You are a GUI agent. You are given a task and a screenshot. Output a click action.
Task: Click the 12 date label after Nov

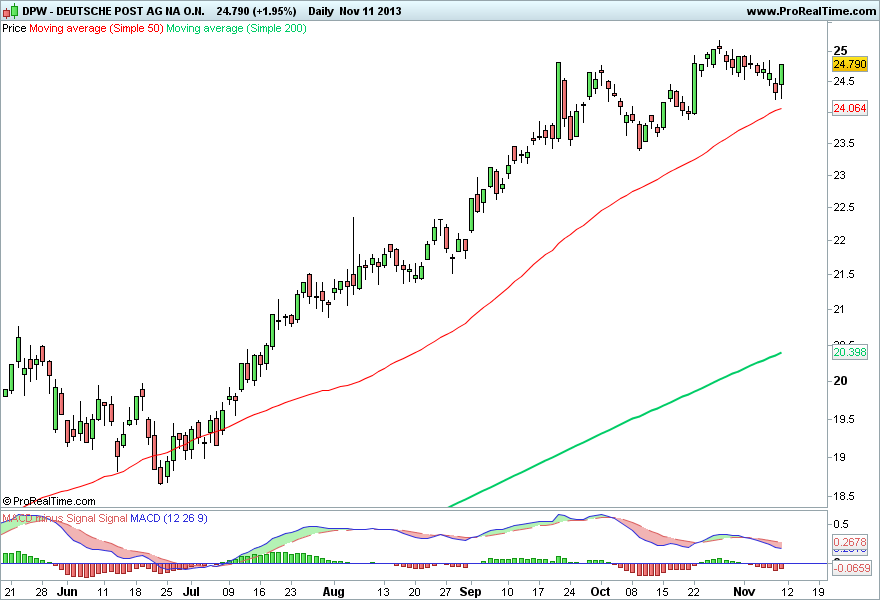click(x=787, y=592)
